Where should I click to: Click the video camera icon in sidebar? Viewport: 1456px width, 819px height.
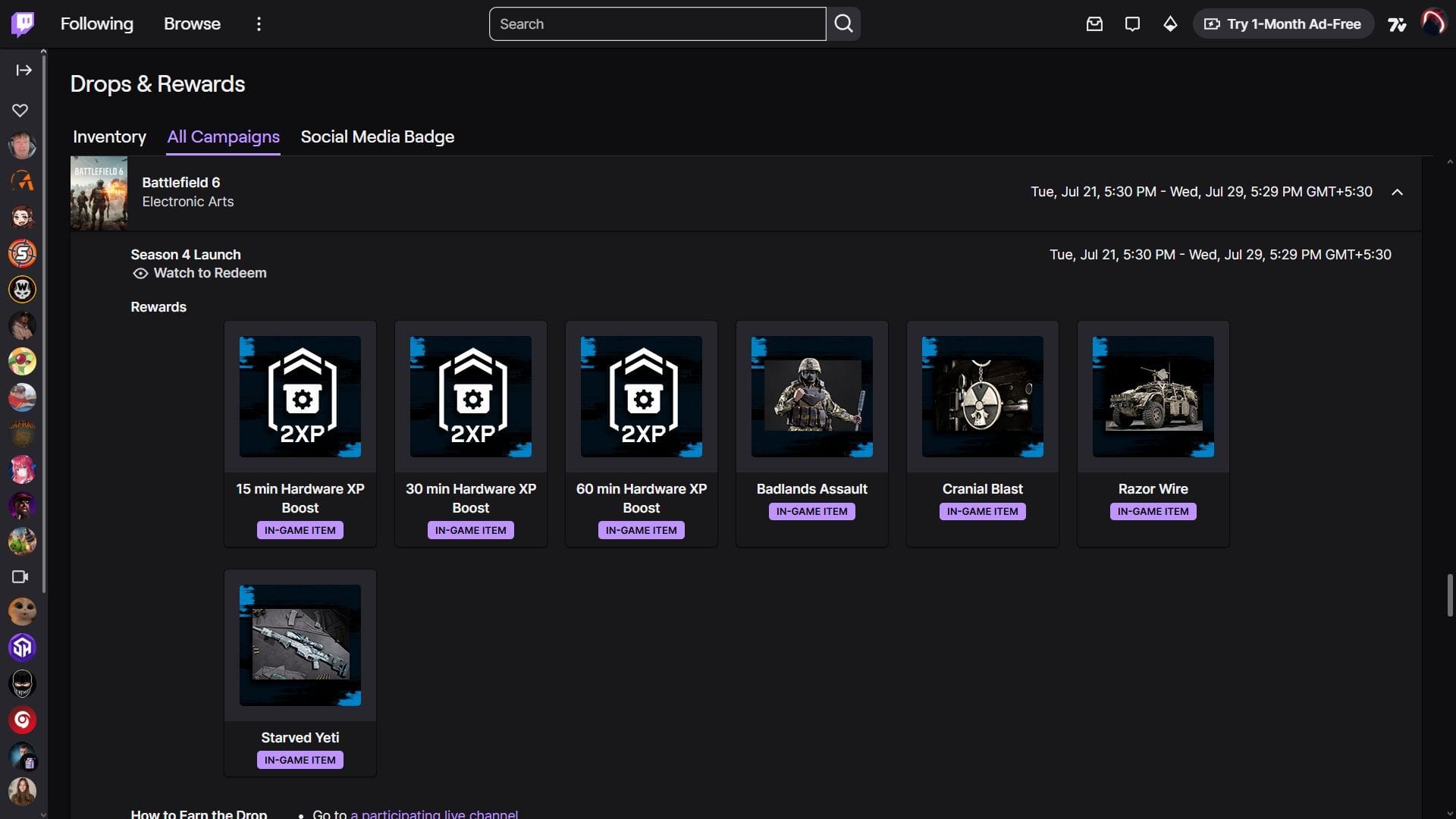coord(20,577)
